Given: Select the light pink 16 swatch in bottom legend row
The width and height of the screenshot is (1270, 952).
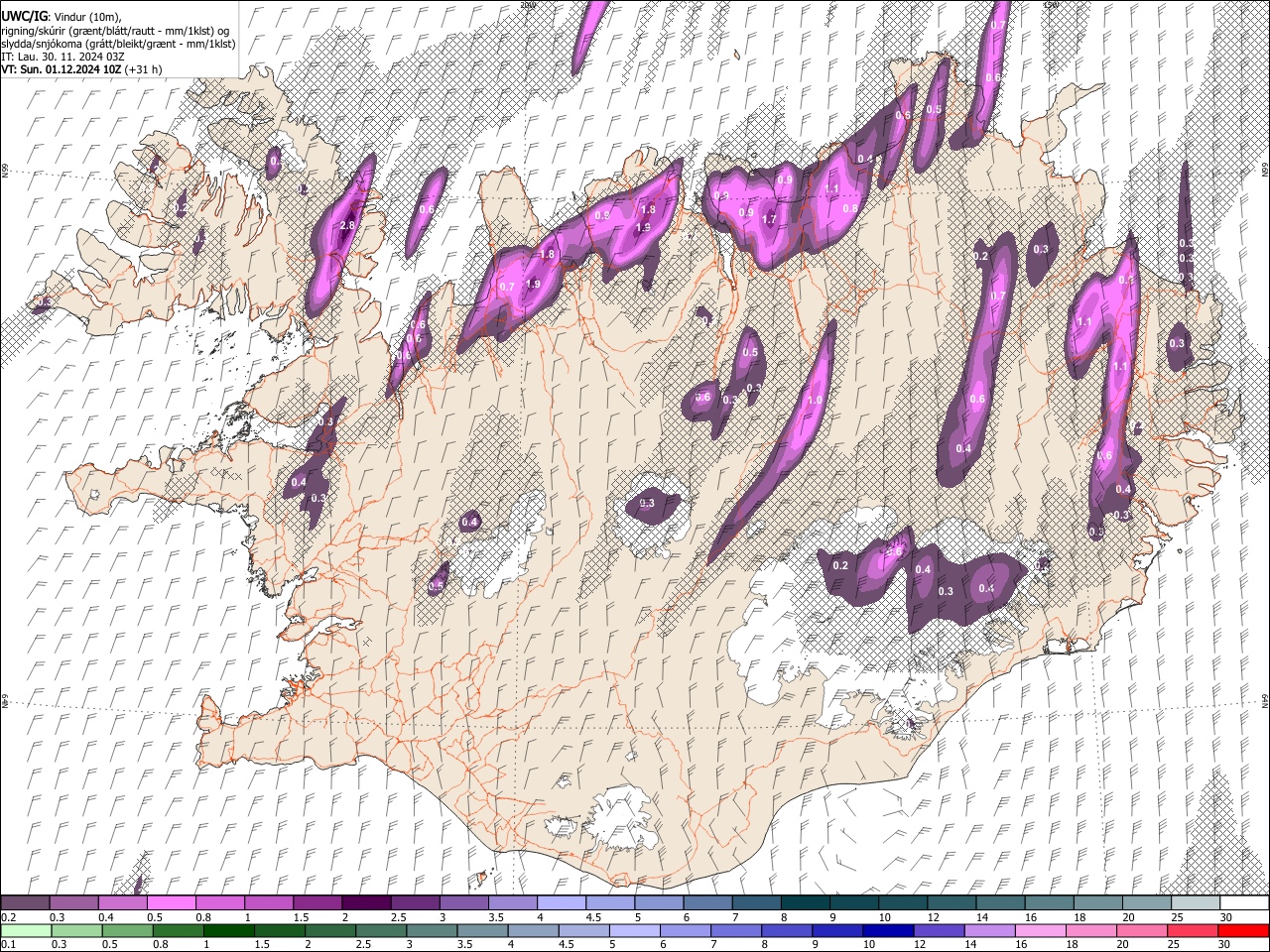Looking at the screenshot, I should click(1041, 930).
